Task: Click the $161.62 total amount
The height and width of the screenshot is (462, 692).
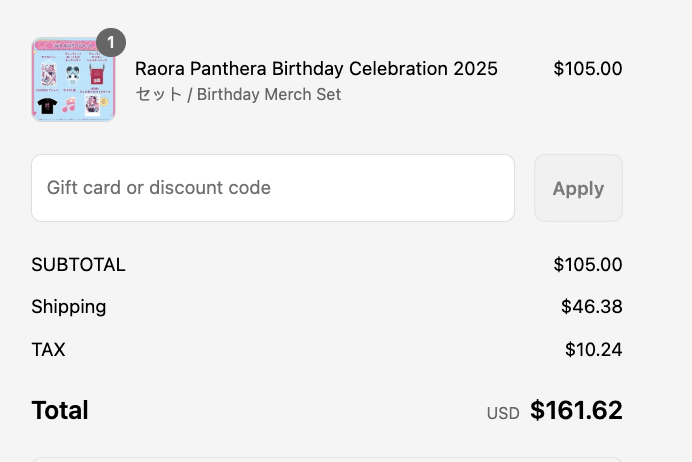Action: [x=576, y=410]
